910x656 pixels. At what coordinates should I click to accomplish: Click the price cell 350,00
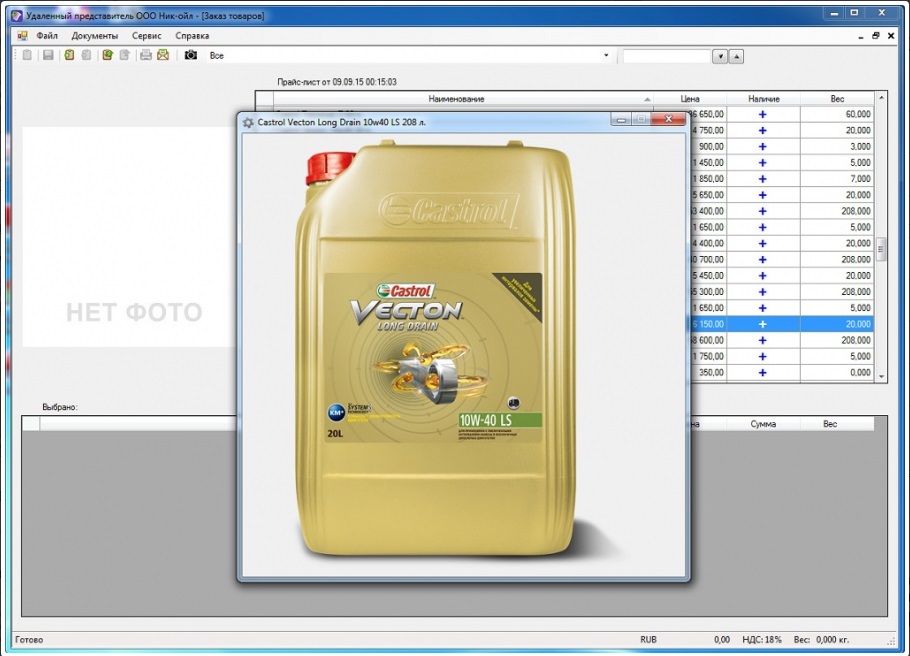point(711,373)
